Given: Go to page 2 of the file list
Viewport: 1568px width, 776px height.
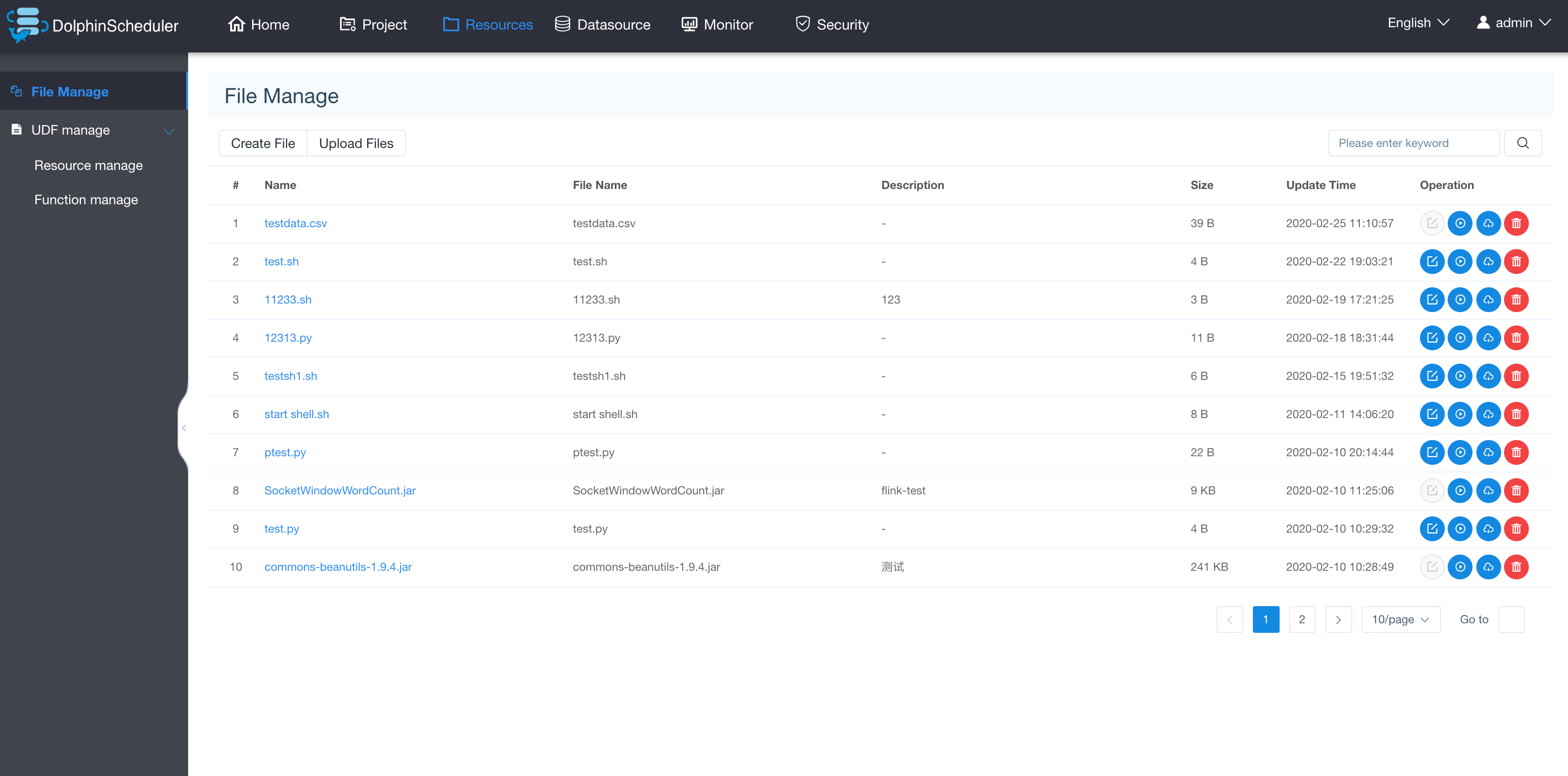Looking at the screenshot, I should 1302,619.
